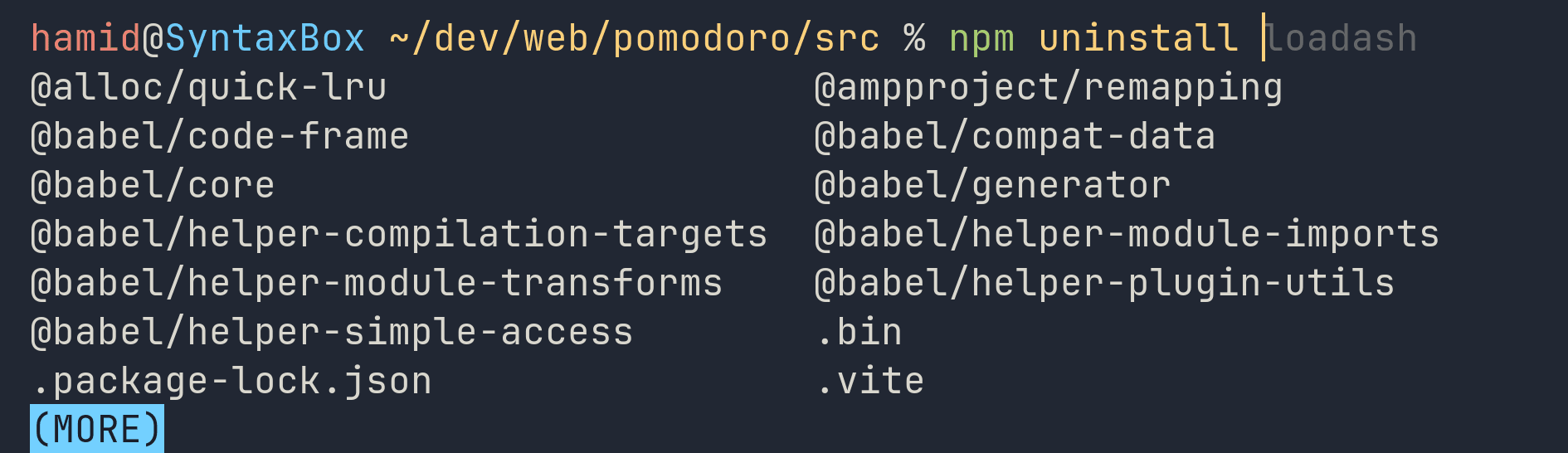The width and height of the screenshot is (1568, 453).
Task: Click the word uninstall in the command
Action: click(x=1137, y=38)
